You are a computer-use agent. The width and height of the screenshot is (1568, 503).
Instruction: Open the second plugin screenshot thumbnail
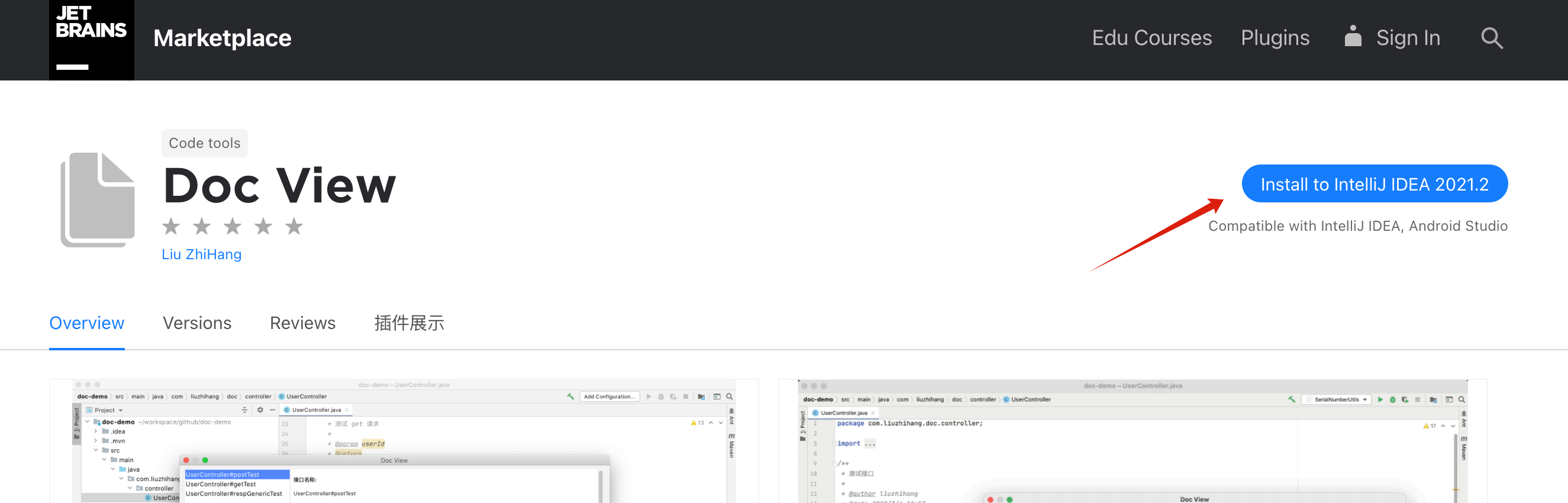[x=1133, y=441]
